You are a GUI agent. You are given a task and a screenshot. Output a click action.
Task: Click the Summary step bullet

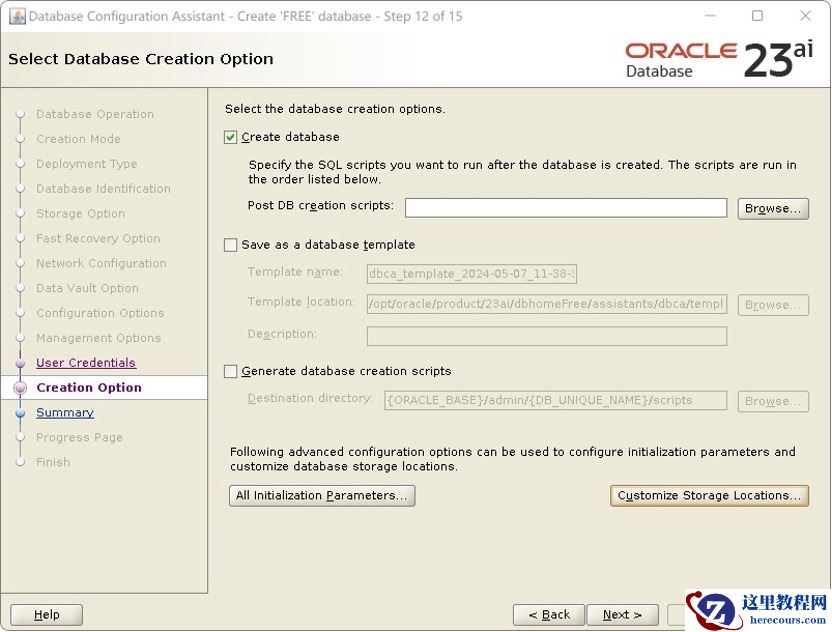(x=20, y=413)
